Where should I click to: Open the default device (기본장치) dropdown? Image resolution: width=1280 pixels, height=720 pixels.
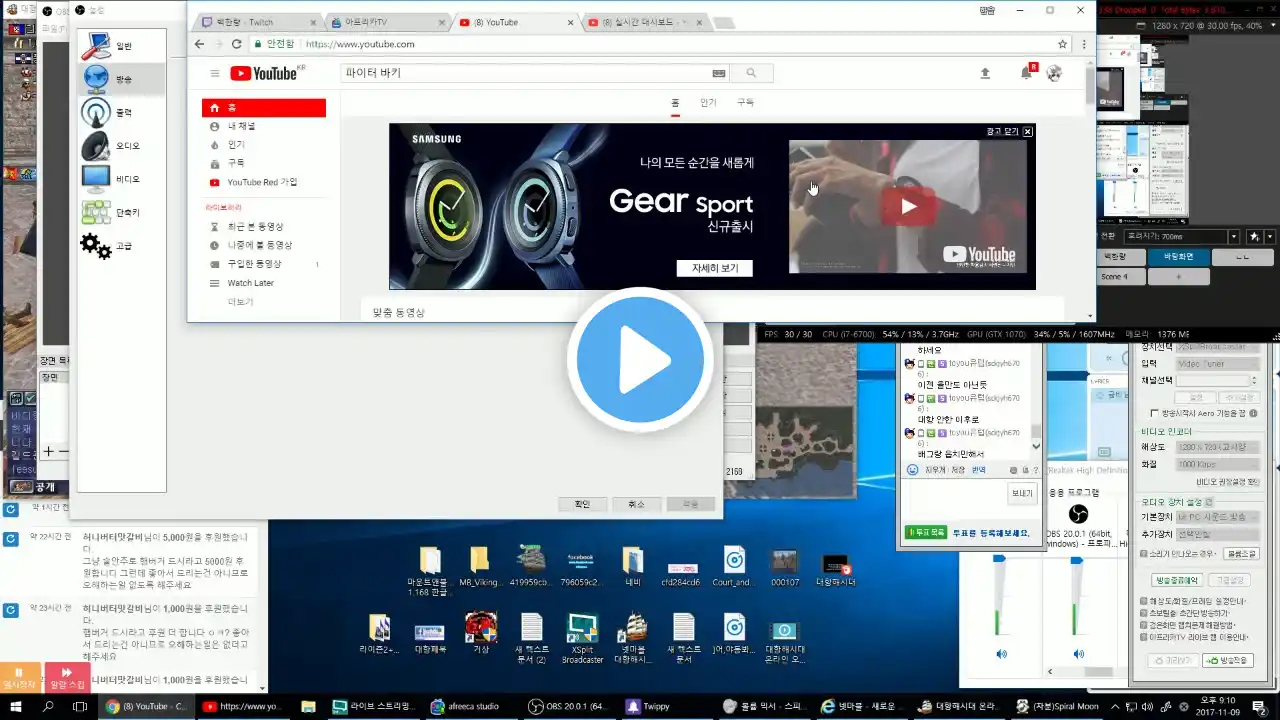click(x=1217, y=517)
